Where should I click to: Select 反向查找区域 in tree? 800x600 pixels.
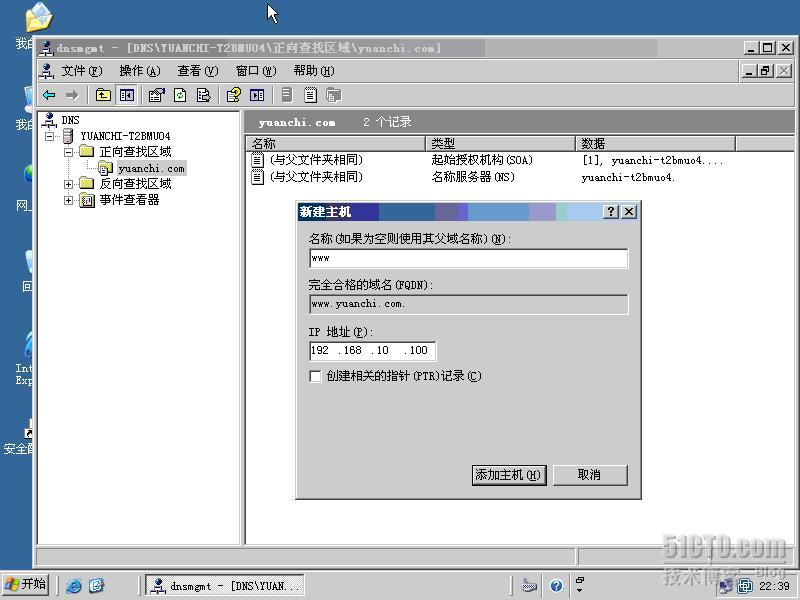(135, 184)
